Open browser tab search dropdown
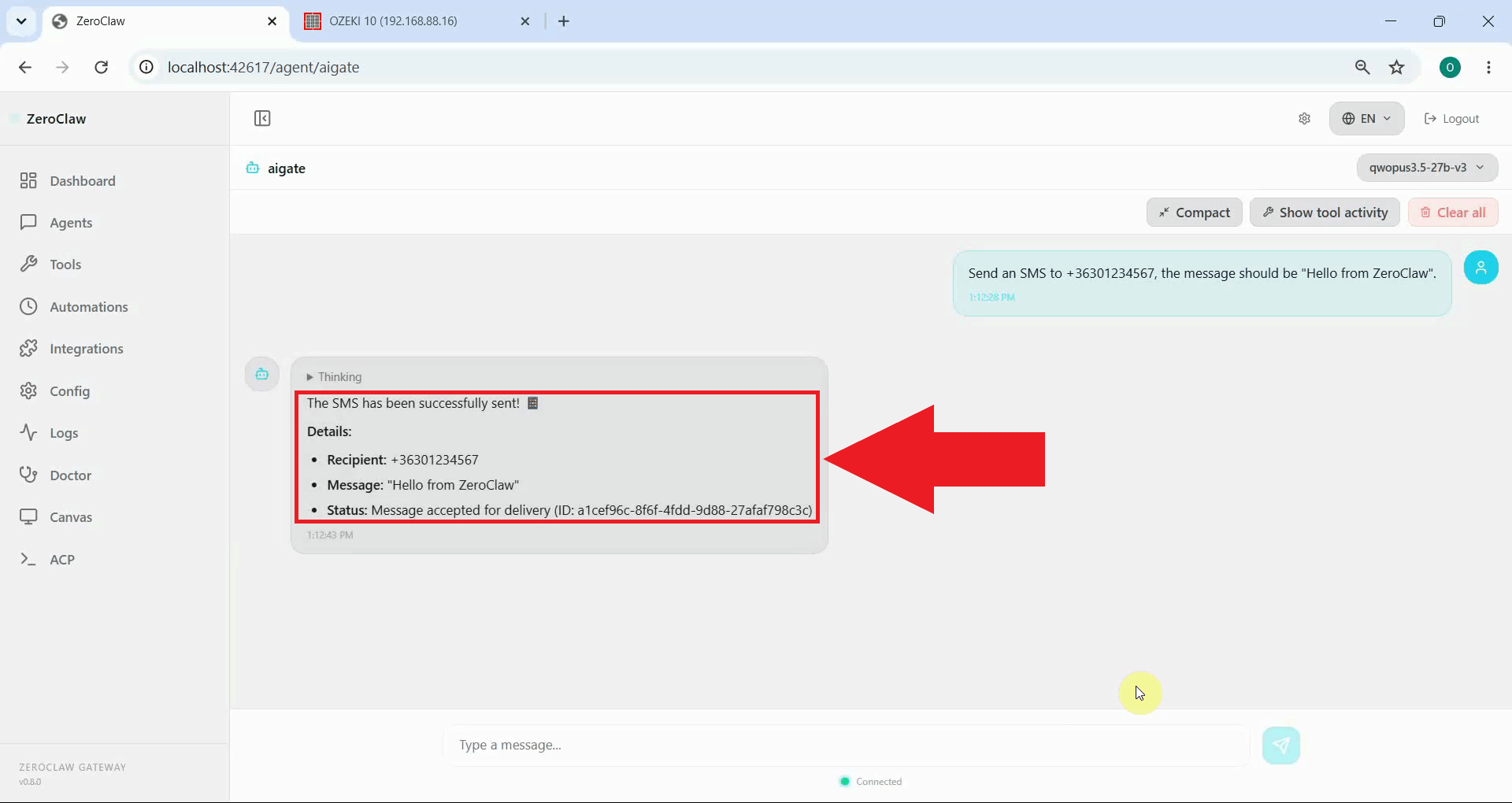 click(x=21, y=21)
